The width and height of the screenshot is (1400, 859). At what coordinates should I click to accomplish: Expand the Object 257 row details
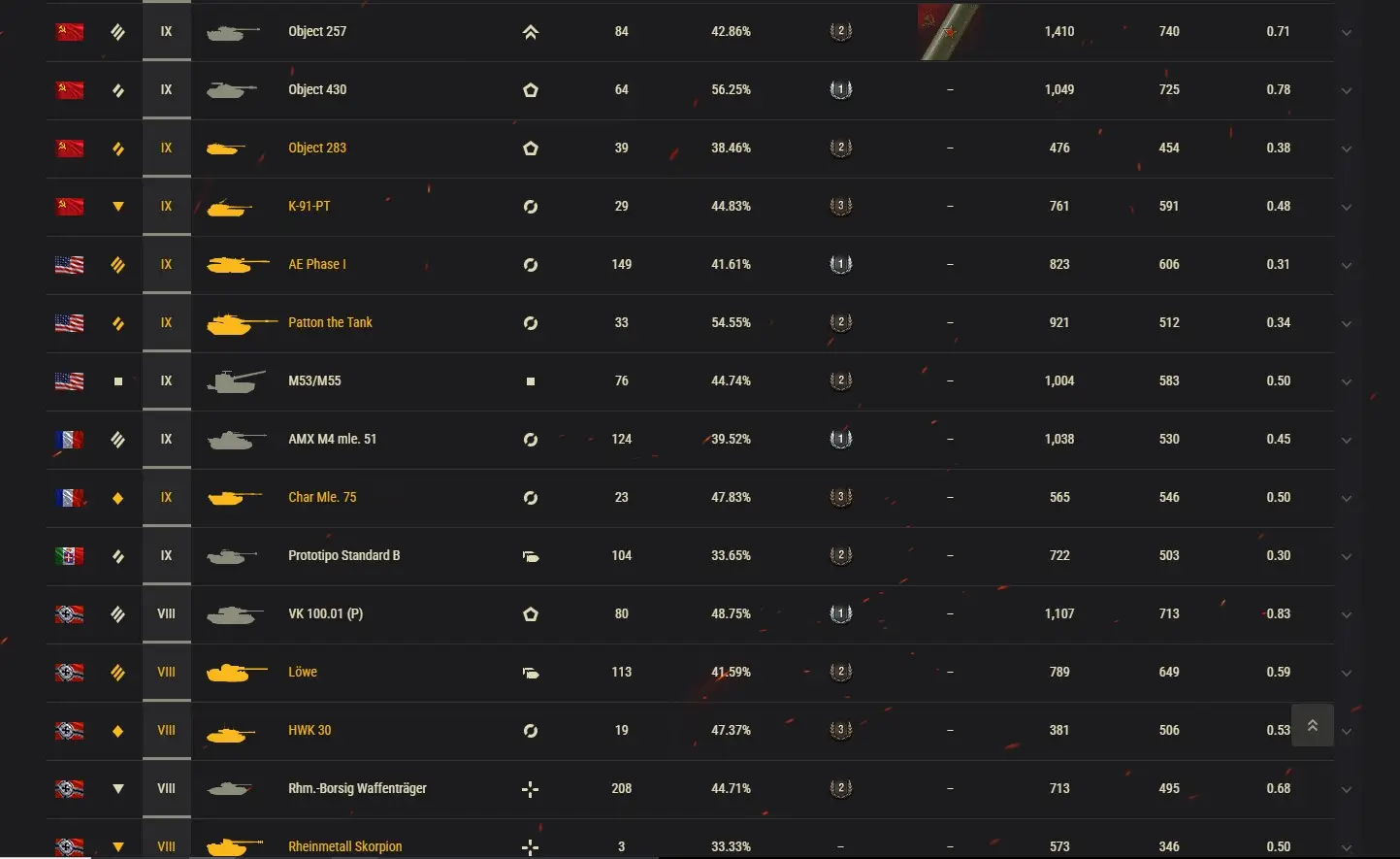coord(1346,33)
